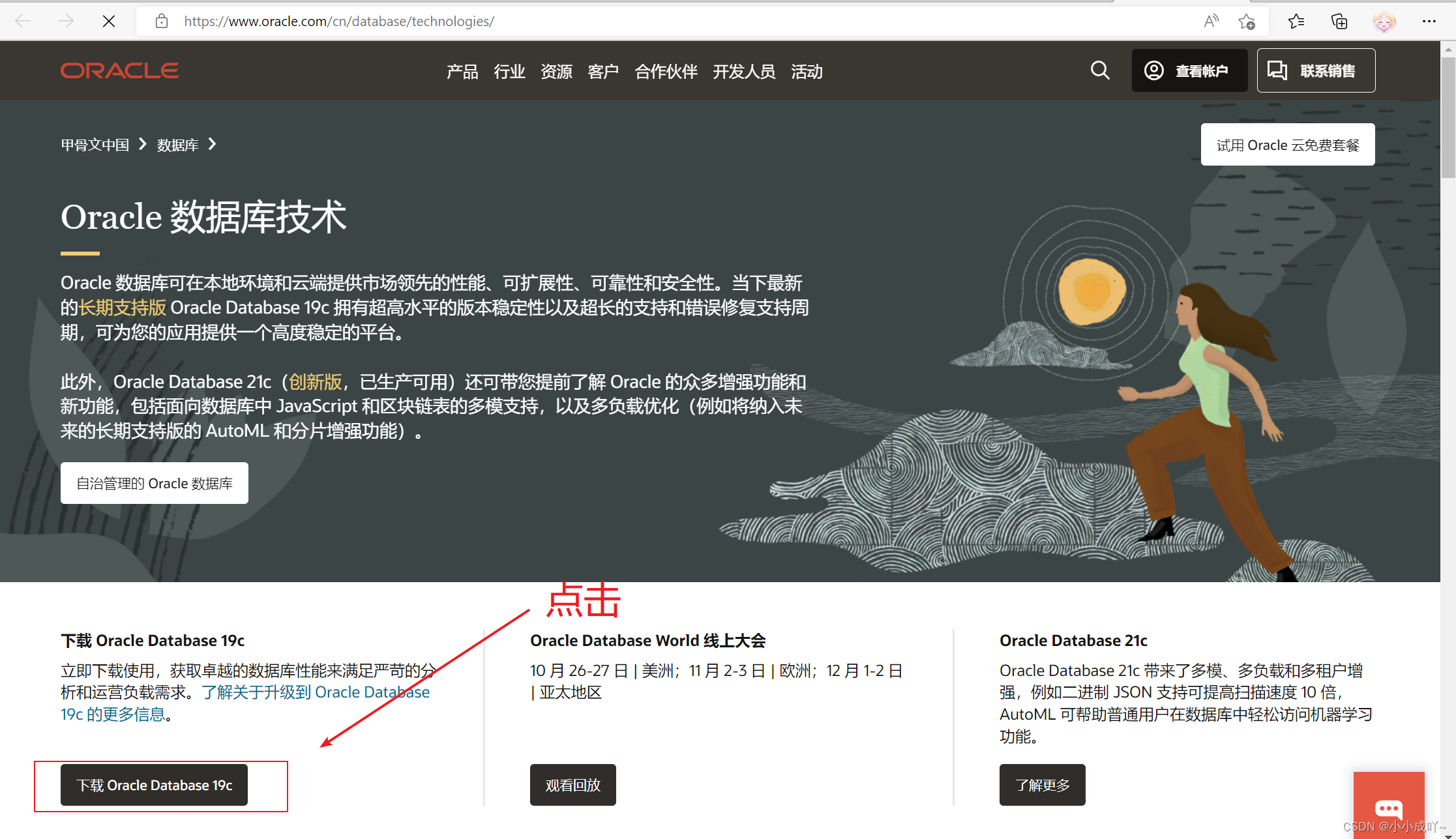Open browser settings ellipsis menu
Screen dimensions: 1456x839
pos(1429,22)
